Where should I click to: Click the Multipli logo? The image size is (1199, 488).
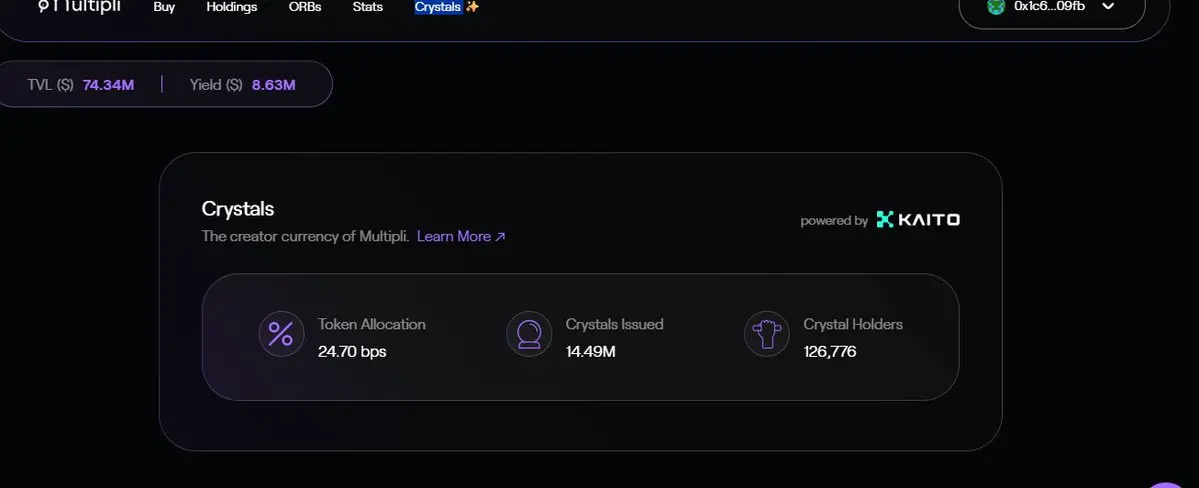coord(80,6)
